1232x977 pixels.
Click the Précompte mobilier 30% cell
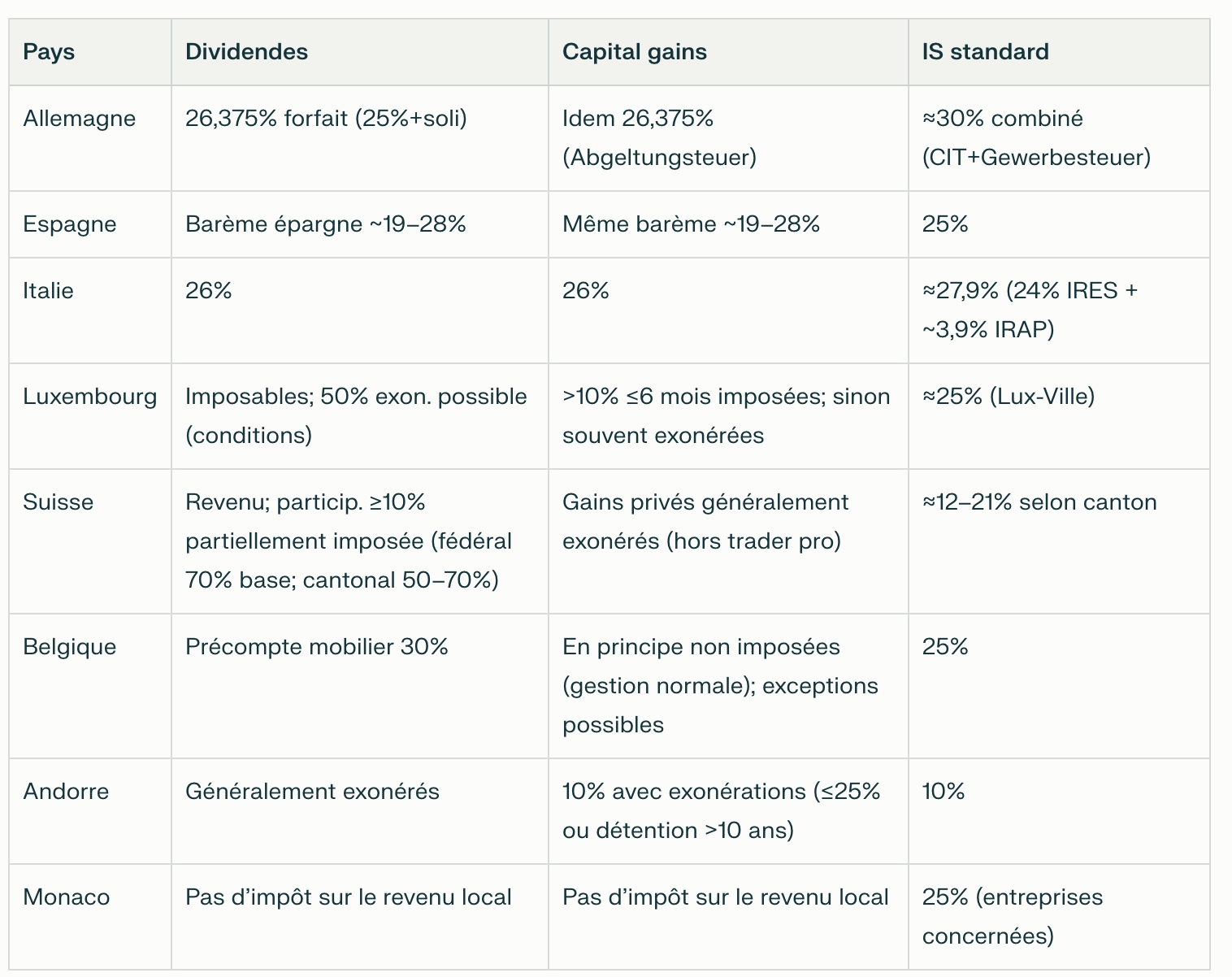coord(317,647)
